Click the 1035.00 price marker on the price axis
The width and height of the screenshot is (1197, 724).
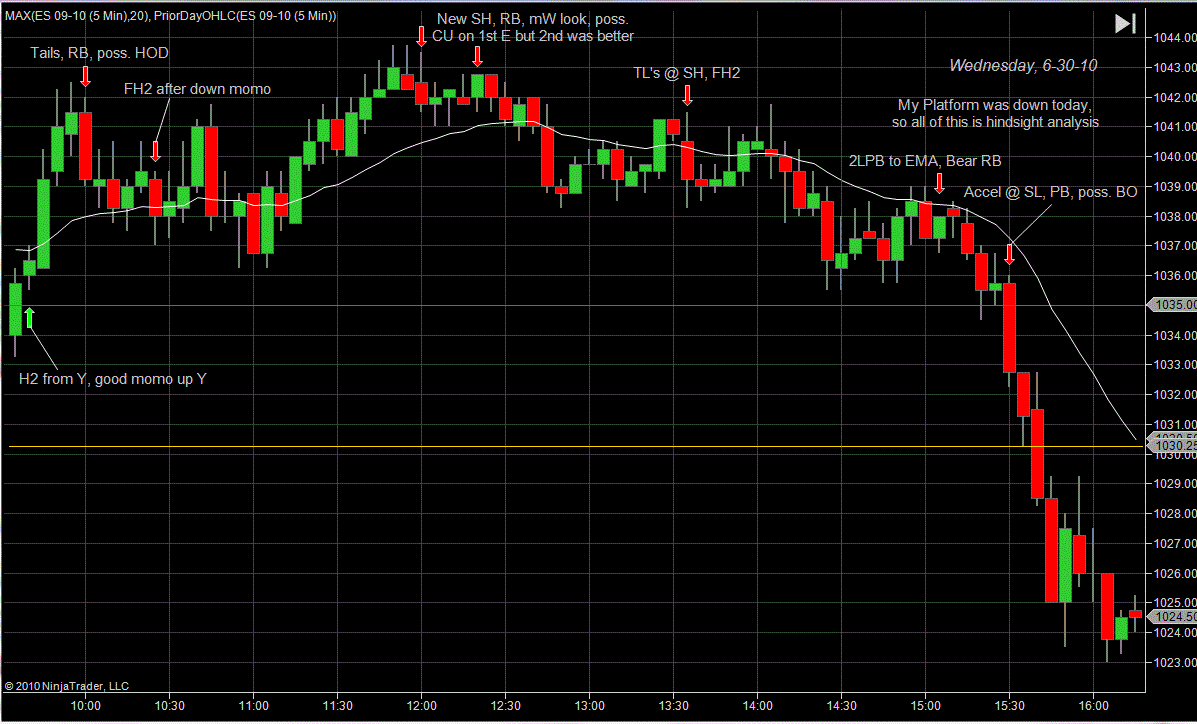point(1174,305)
